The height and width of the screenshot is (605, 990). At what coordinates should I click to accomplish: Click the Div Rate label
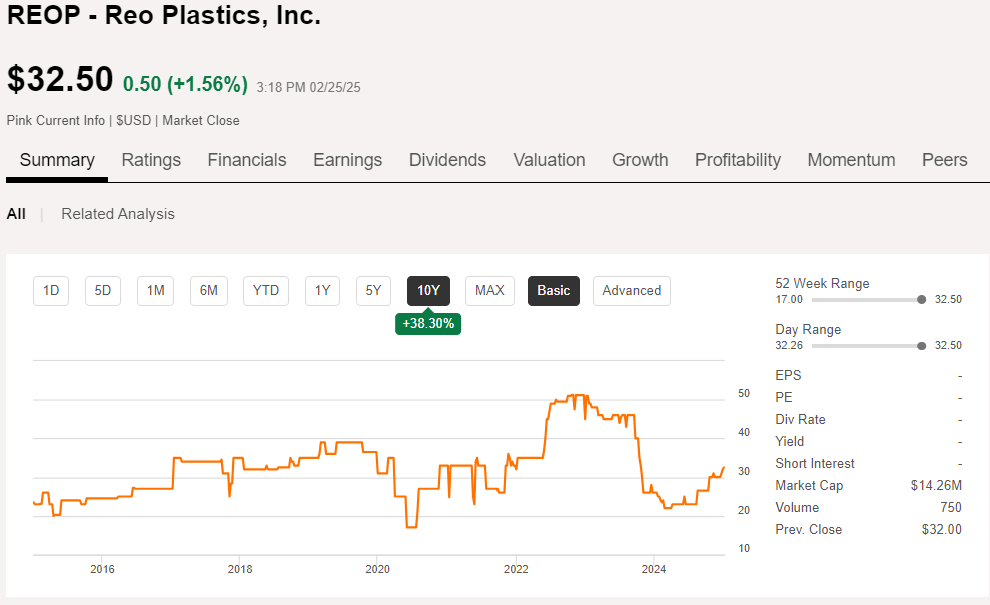[x=801, y=419]
